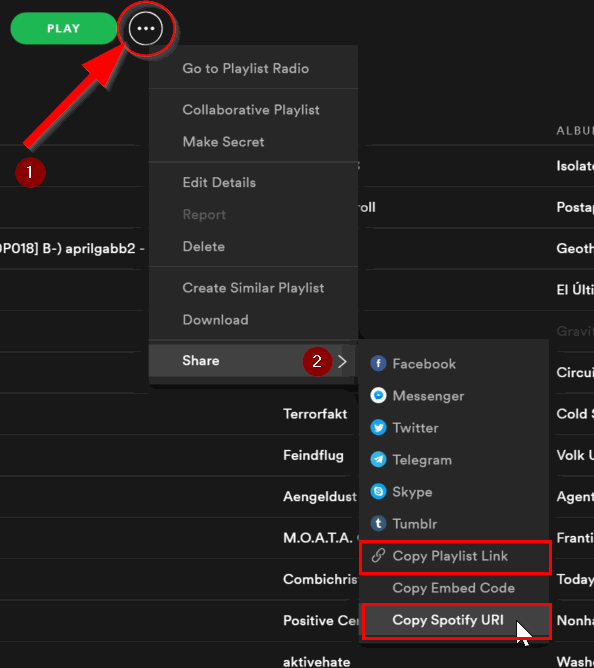This screenshot has height=668, width=594.
Task: Open artist M.O.A.T.A.
Action: tap(318, 538)
